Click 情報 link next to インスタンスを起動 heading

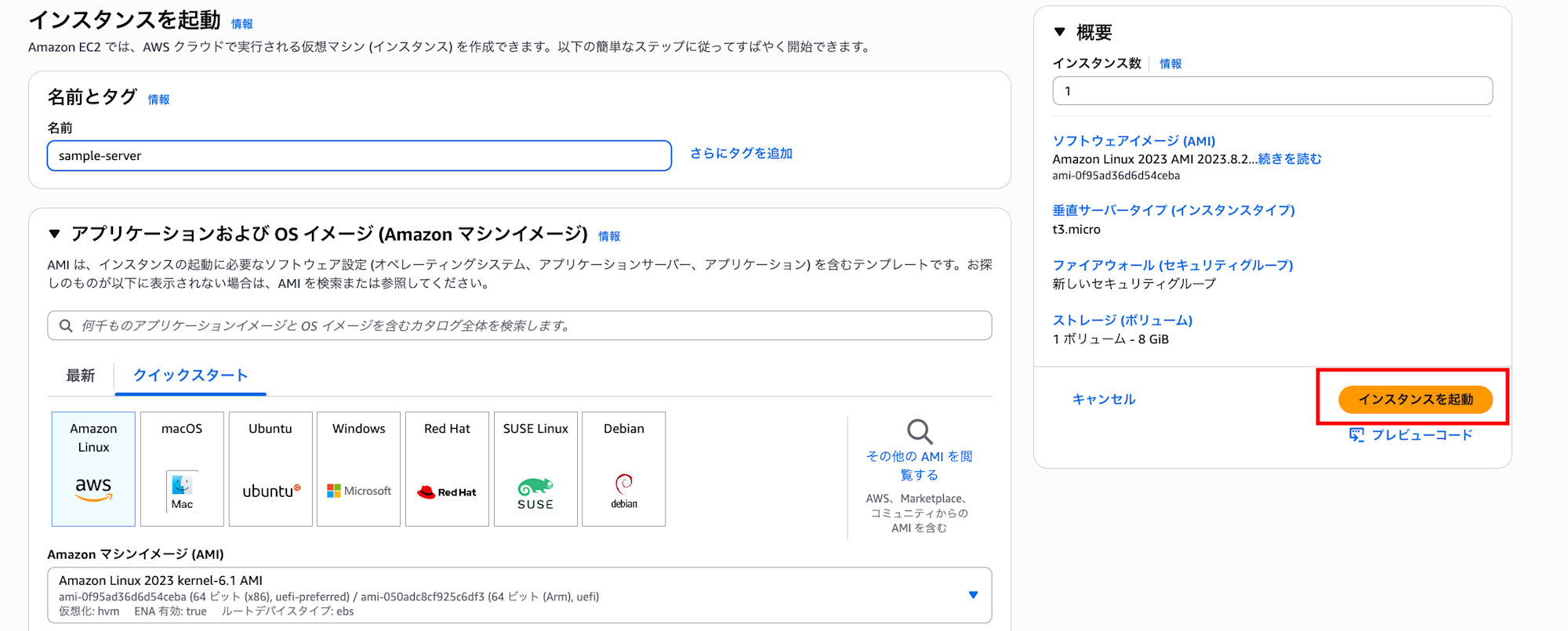point(242,24)
